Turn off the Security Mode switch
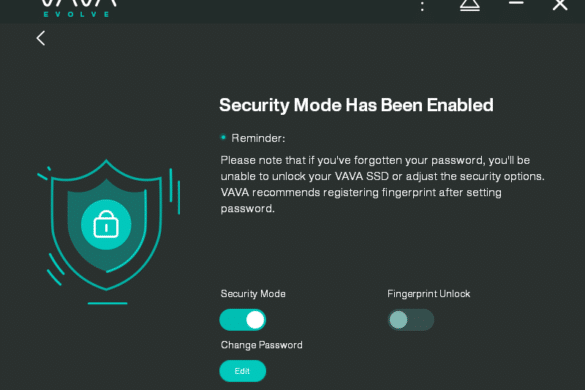 (243, 320)
